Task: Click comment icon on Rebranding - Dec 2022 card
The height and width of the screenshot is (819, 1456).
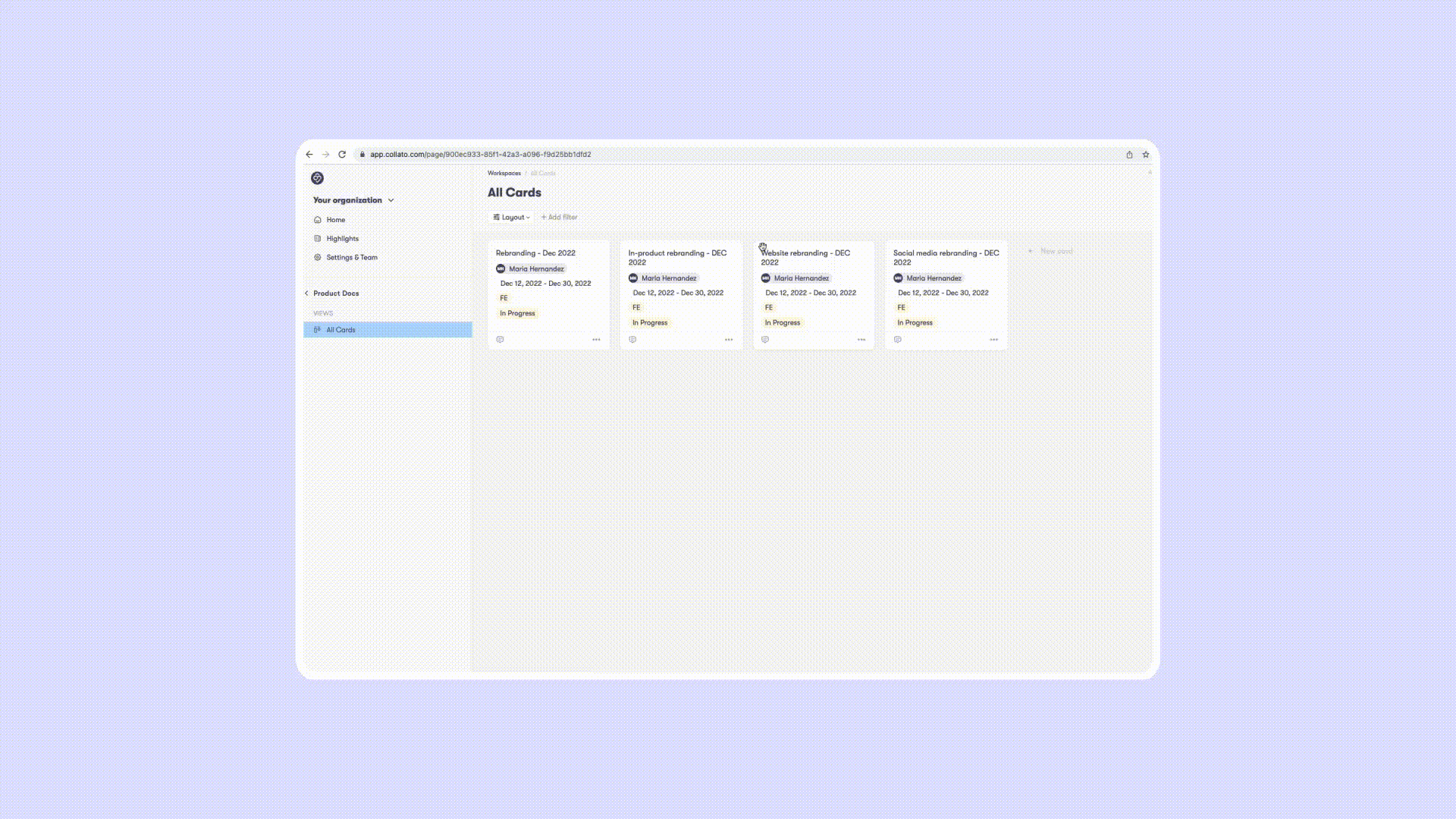Action: 500,340
